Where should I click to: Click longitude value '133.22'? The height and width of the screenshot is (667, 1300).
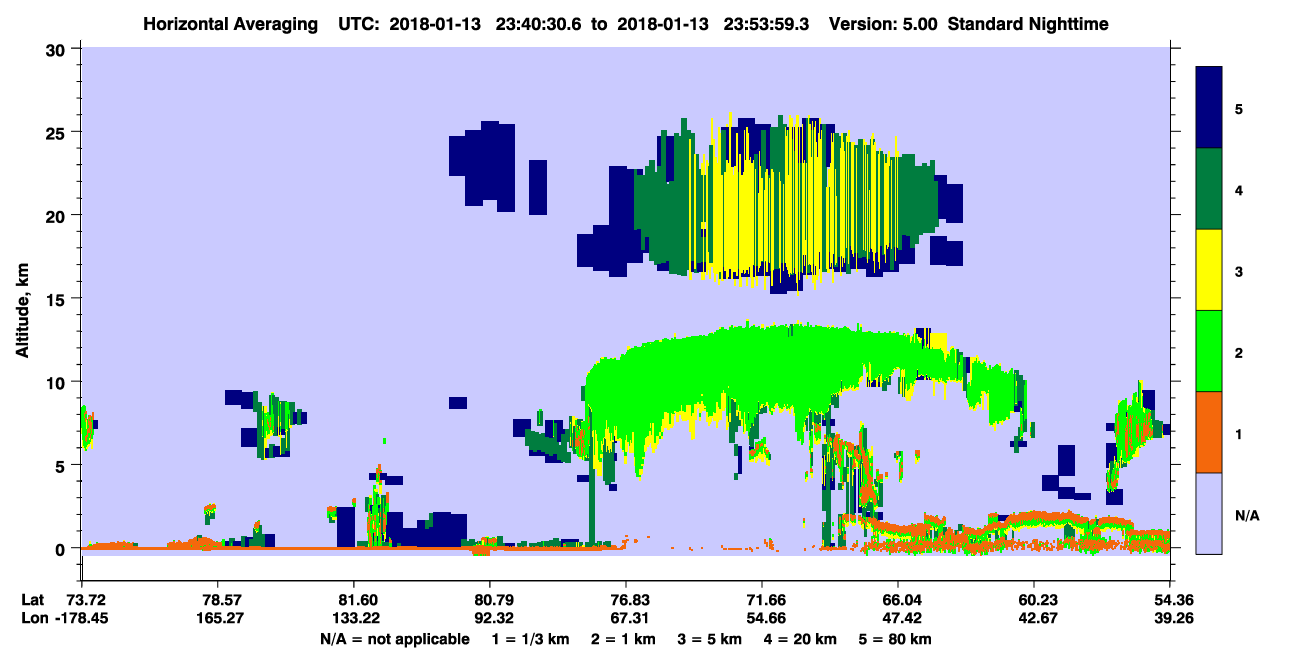pyautogui.click(x=353, y=618)
